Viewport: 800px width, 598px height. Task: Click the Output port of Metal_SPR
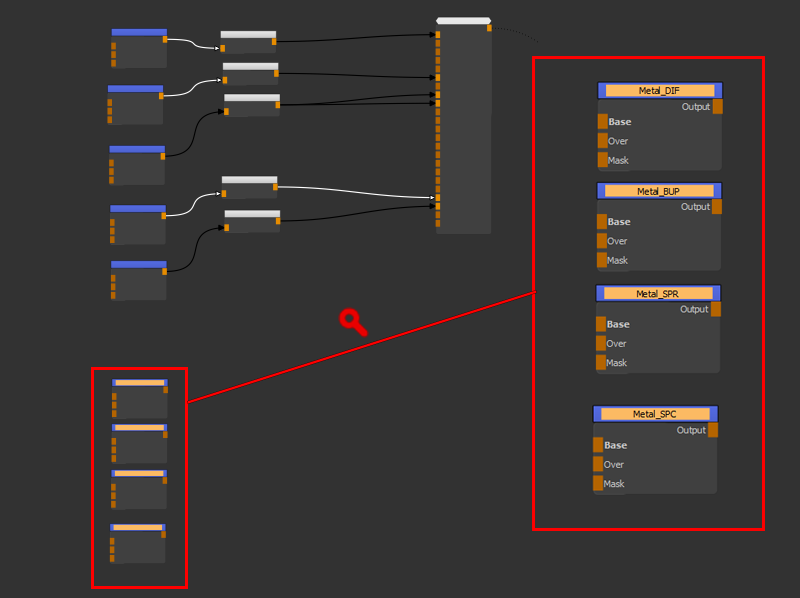(716, 310)
